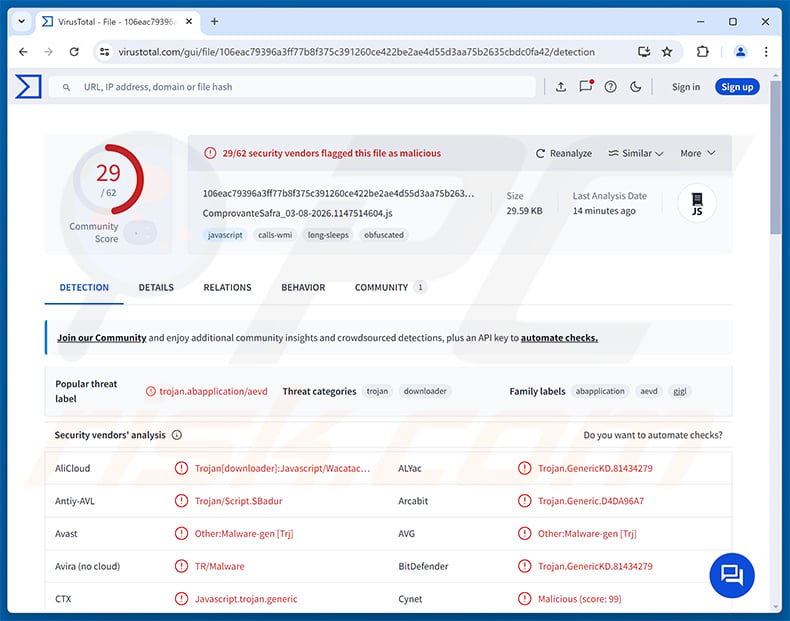Select the VirusTotal browser tab
Viewport: 790px width, 621px height.
(117, 22)
